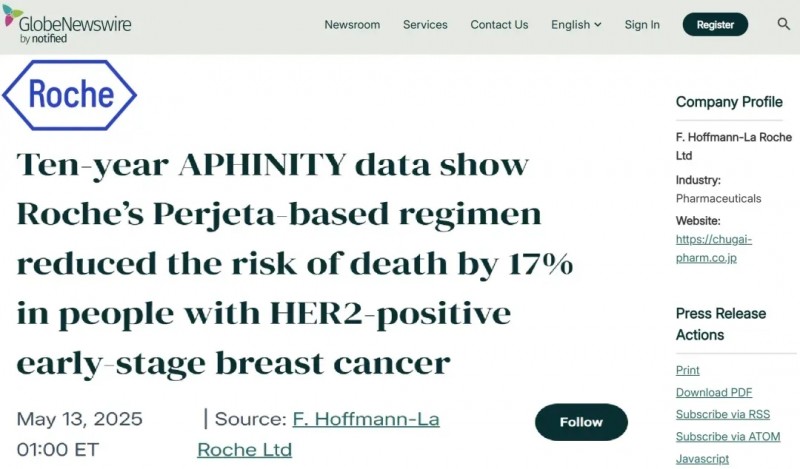Go to Contact Us page
The image size is (800, 469).
[499, 25]
